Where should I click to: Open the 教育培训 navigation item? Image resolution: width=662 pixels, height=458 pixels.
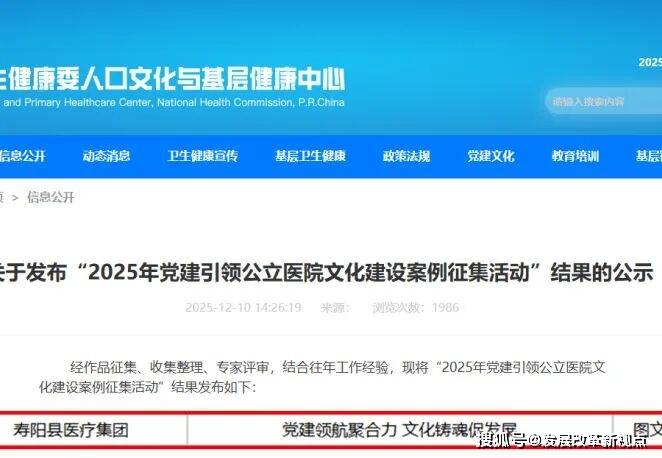coord(575,156)
